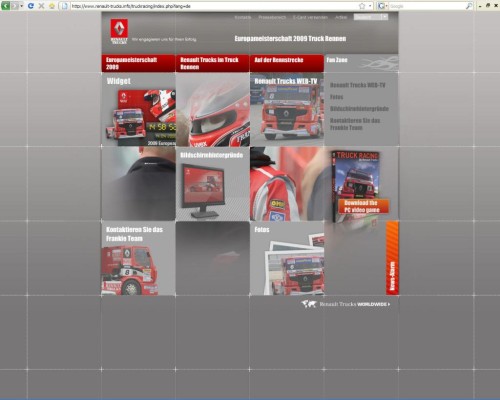Viewport: 500px width, 400px height.
Task: Click the favorites star at address bar end
Action: tap(362, 6)
